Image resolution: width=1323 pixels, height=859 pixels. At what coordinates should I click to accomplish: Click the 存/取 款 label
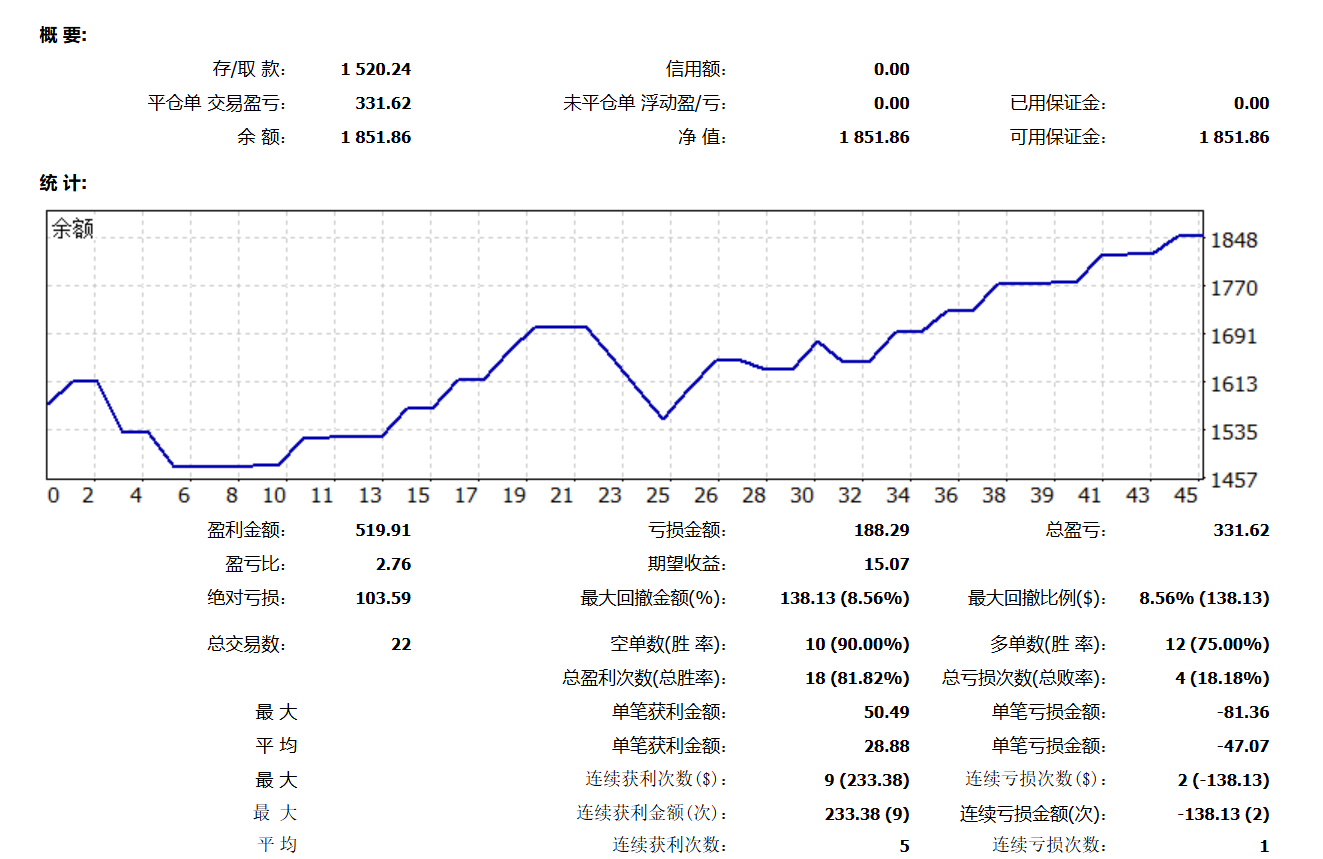coord(249,69)
